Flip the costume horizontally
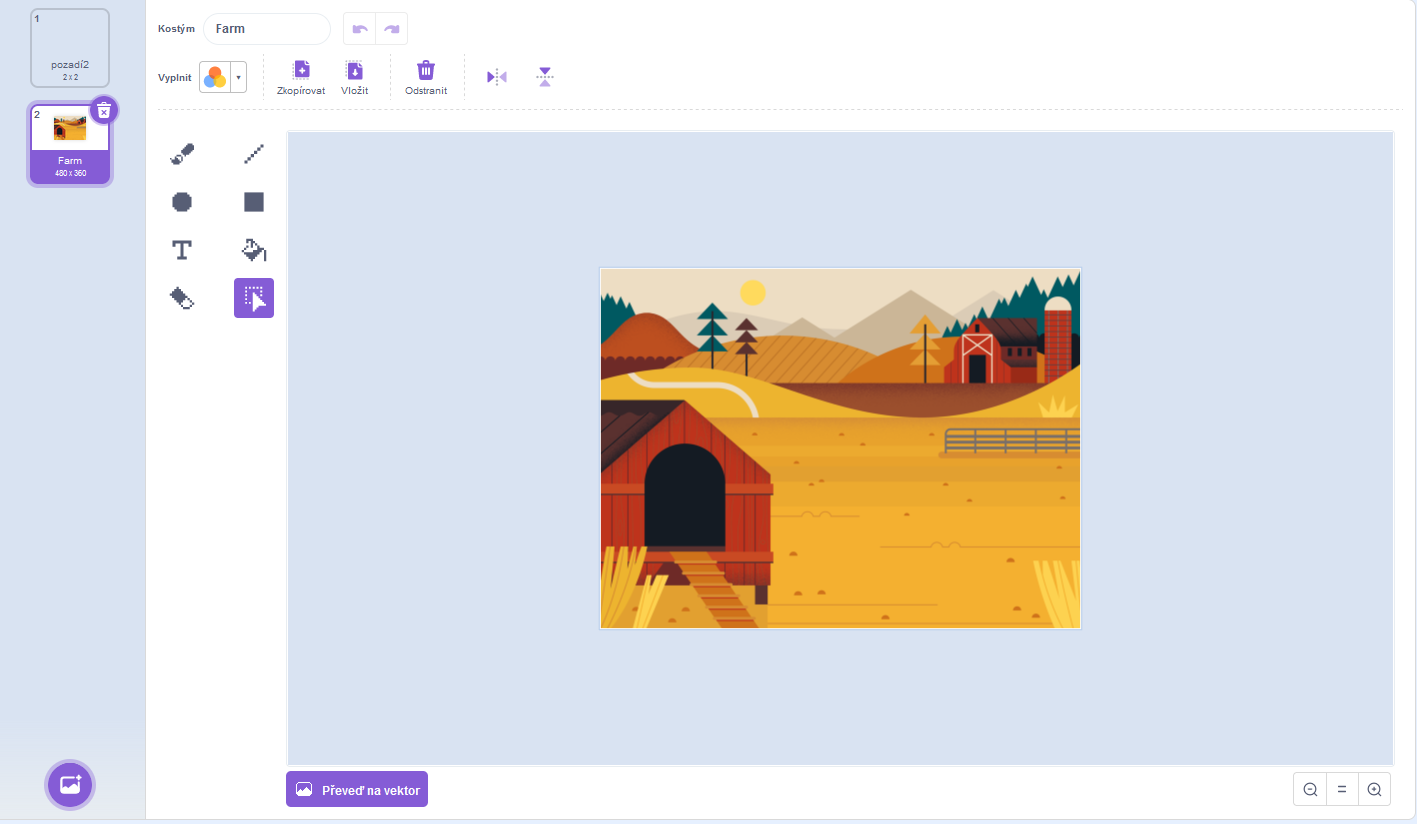 point(497,77)
